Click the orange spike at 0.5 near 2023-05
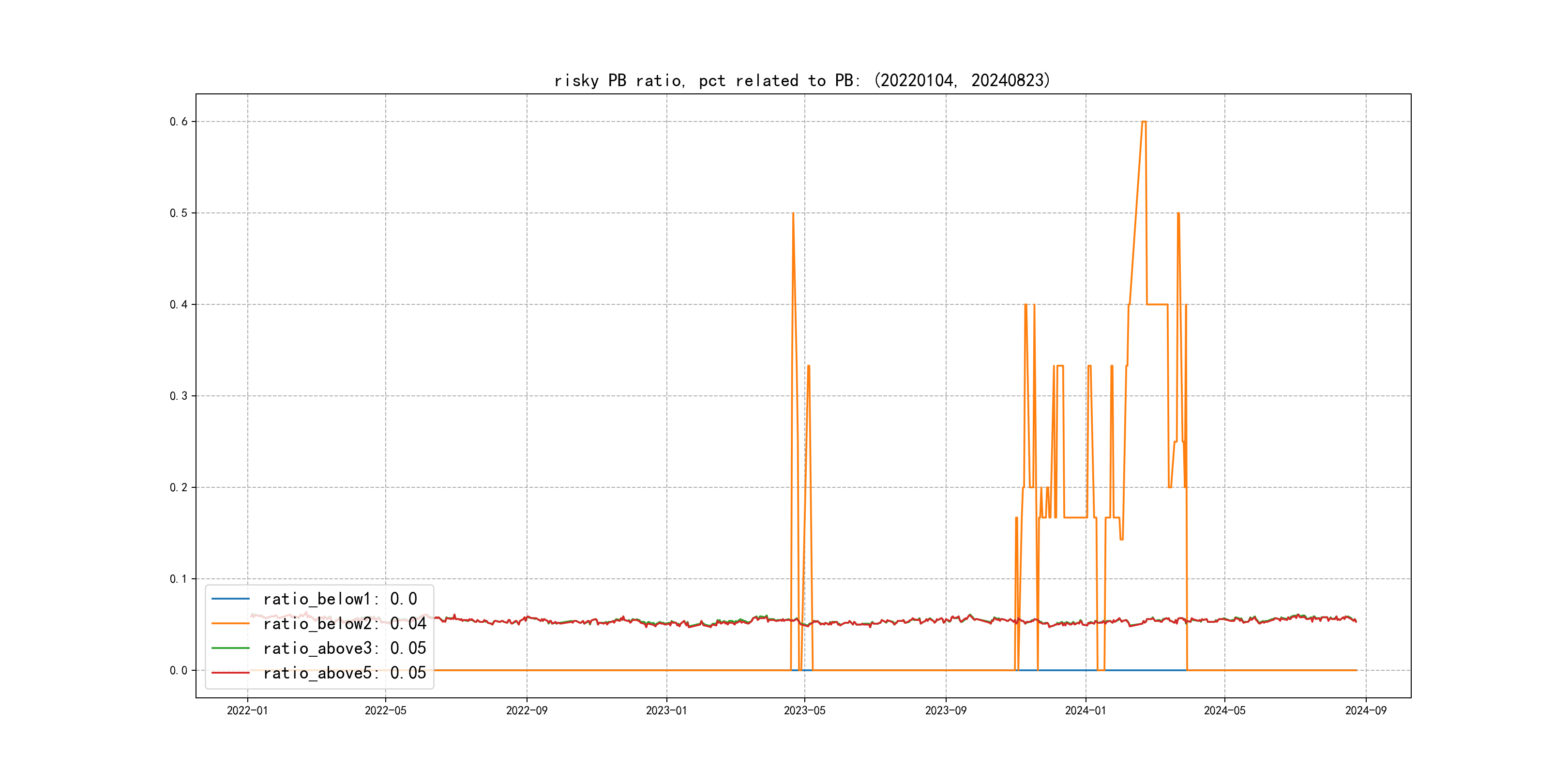This screenshot has width=1568, height=784. [x=793, y=213]
